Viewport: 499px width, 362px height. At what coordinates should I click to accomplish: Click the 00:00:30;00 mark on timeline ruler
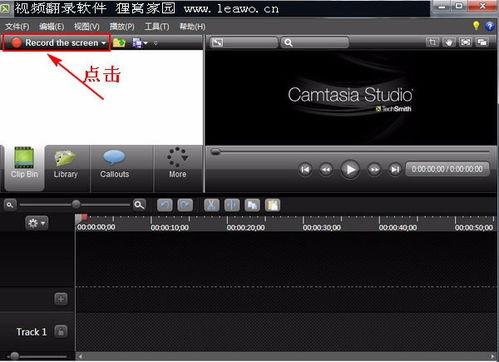(x=322, y=227)
